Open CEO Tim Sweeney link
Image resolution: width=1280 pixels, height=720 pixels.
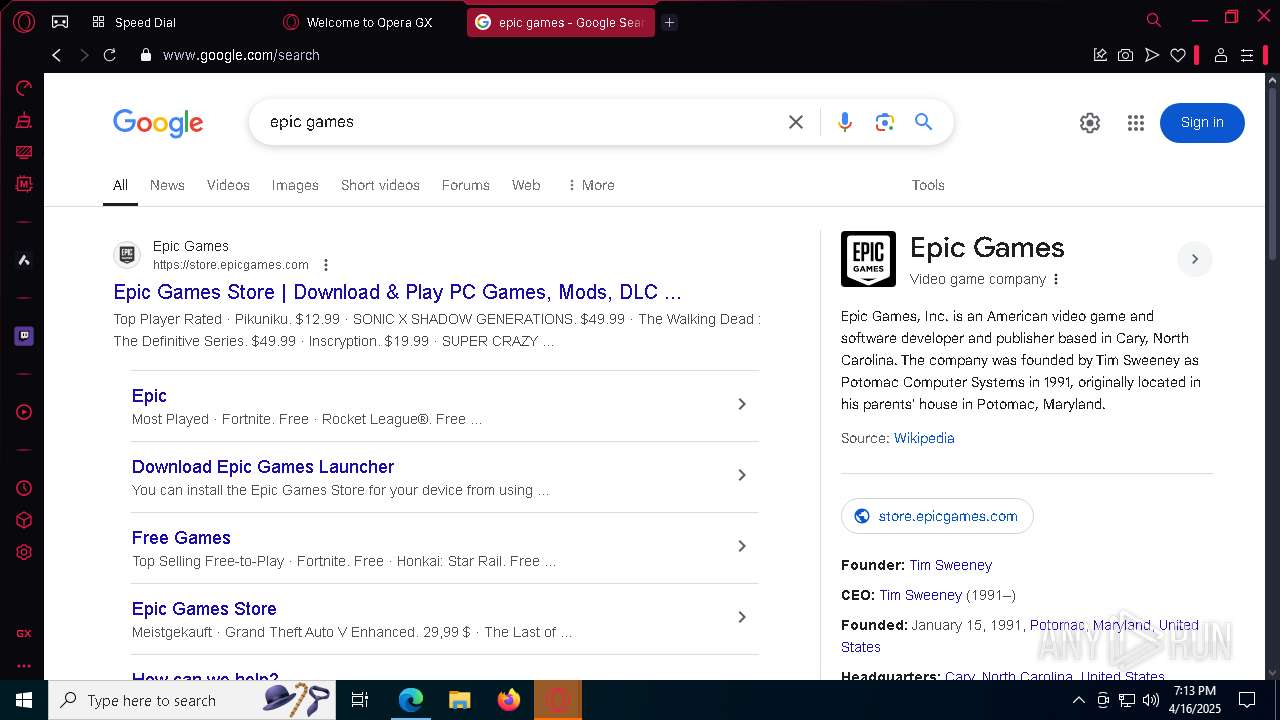921,595
